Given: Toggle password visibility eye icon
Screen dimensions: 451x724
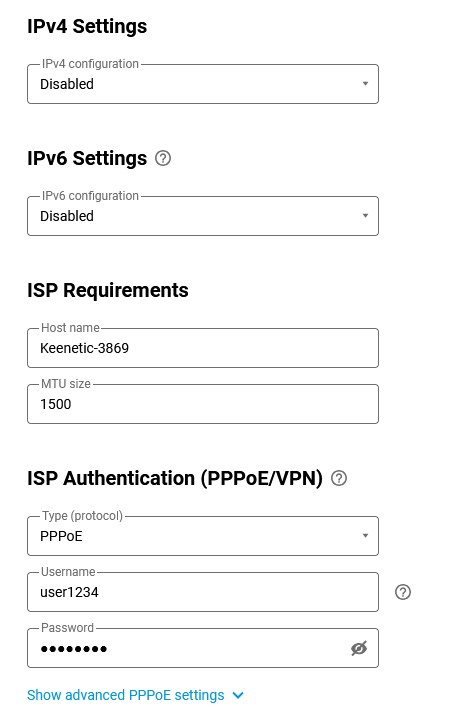Looking at the screenshot, I should [359, 648].
